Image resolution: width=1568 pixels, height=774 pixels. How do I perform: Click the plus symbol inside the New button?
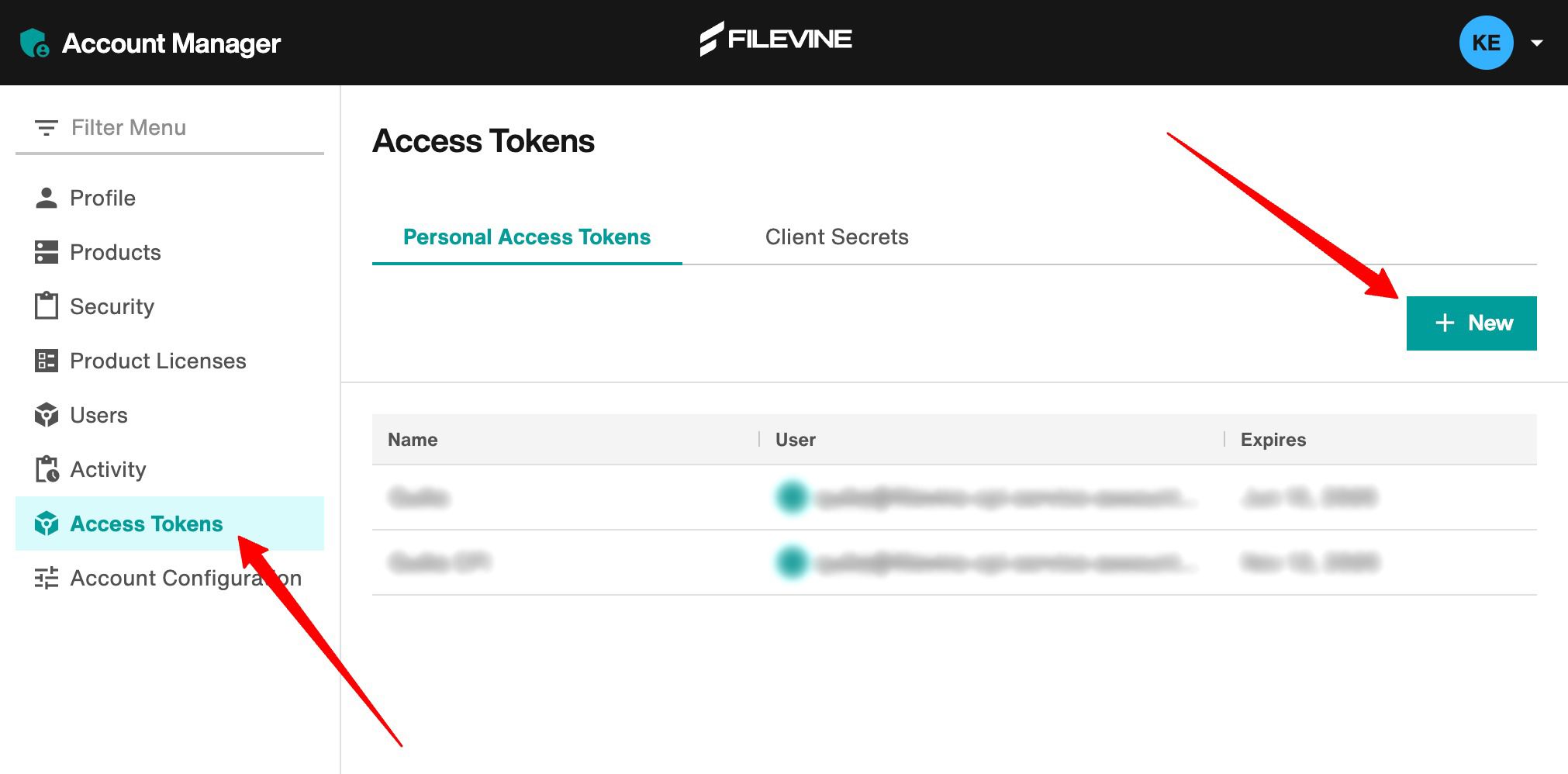point(1444,323)
